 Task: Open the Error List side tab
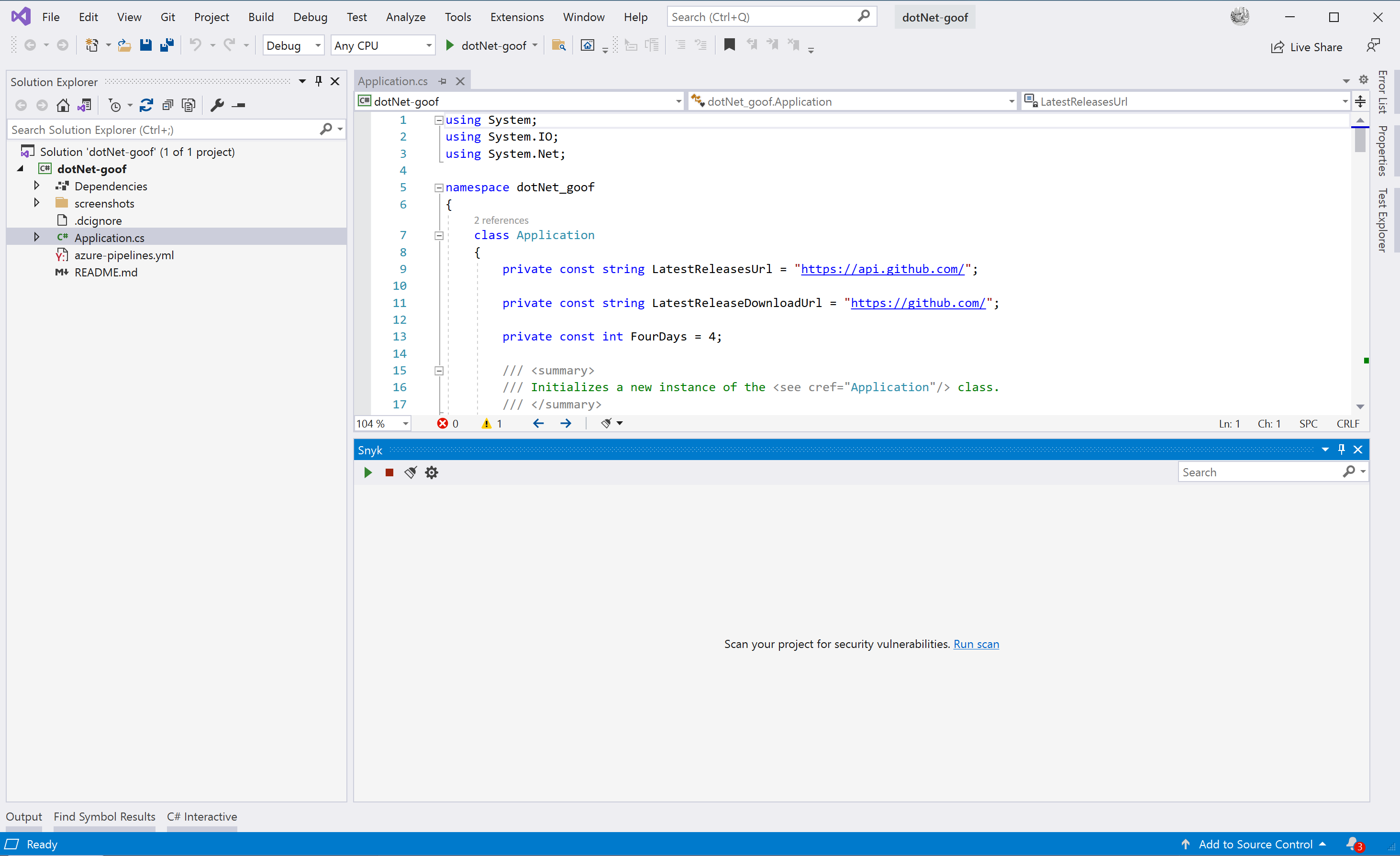pos(1382,92)
